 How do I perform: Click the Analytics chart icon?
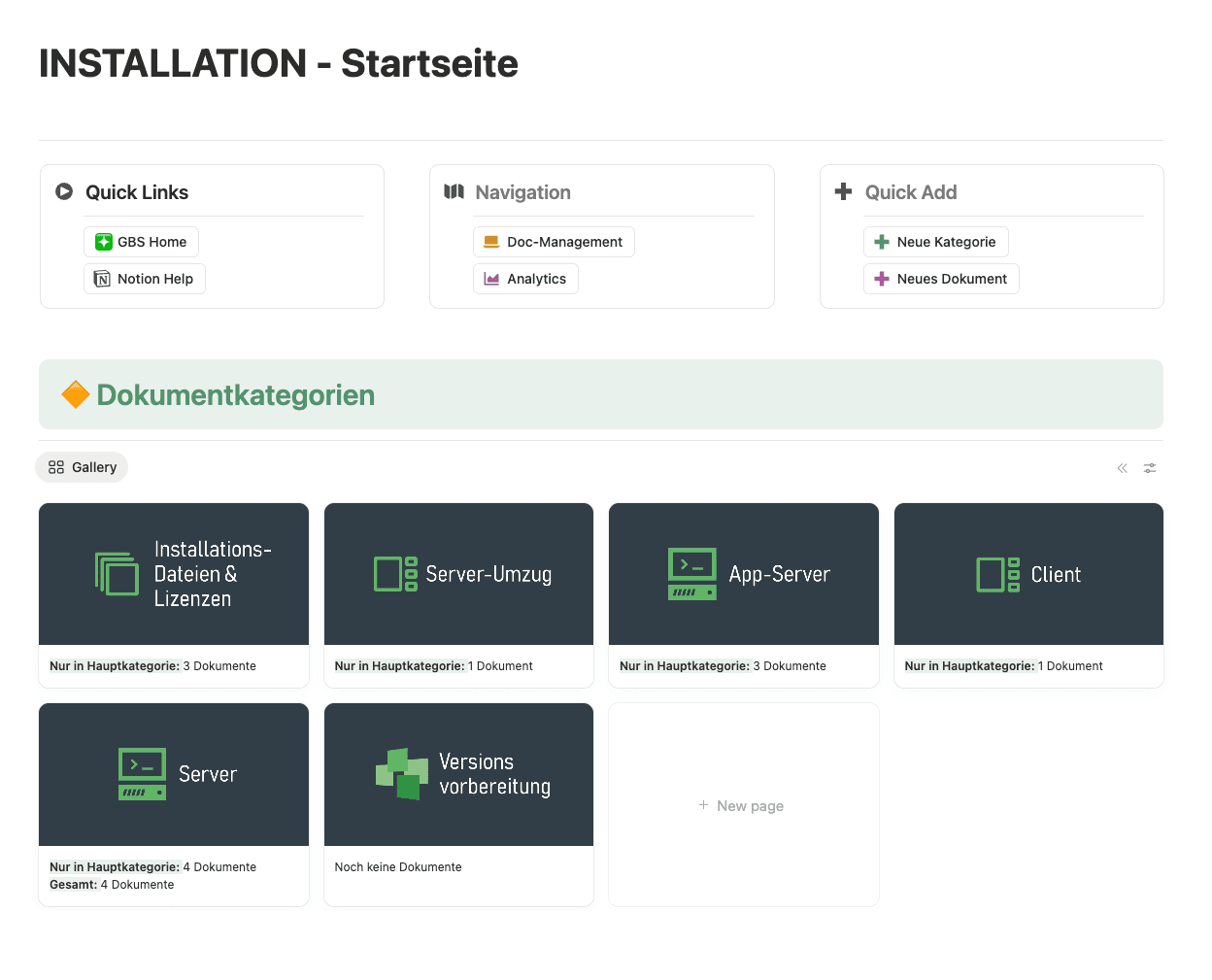point(491,279)
